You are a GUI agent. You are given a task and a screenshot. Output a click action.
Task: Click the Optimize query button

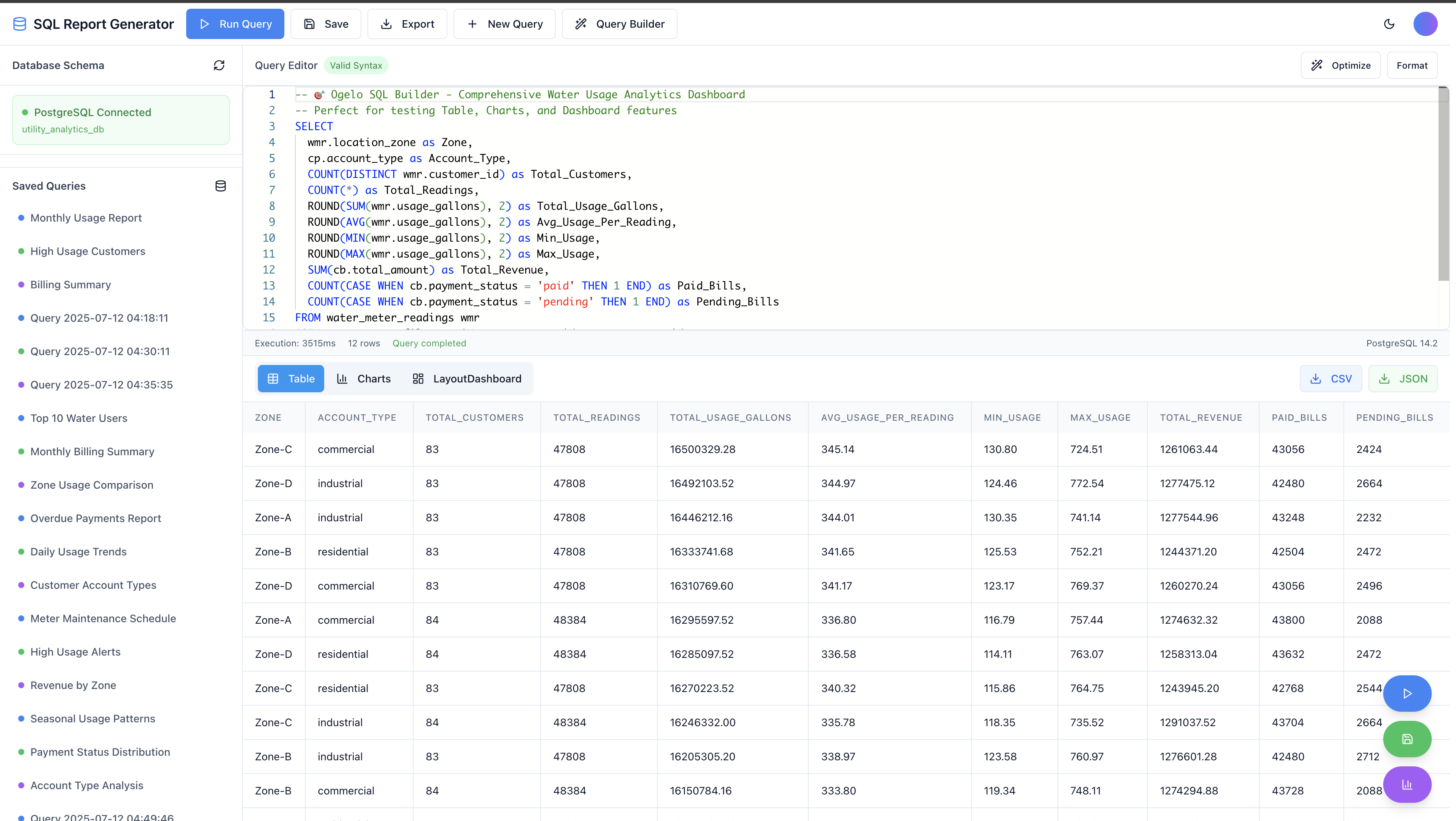coord(1340,66)
